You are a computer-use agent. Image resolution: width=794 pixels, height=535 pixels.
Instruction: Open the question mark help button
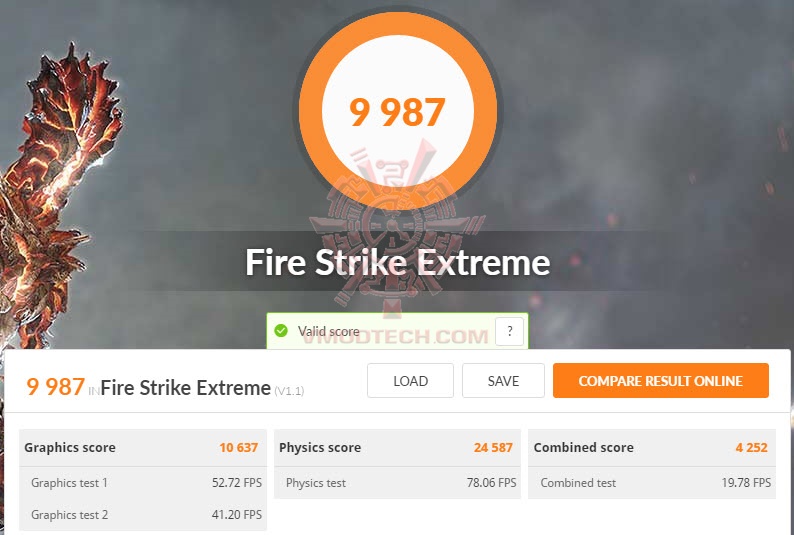pyautogui.click(x=509, y=332)
